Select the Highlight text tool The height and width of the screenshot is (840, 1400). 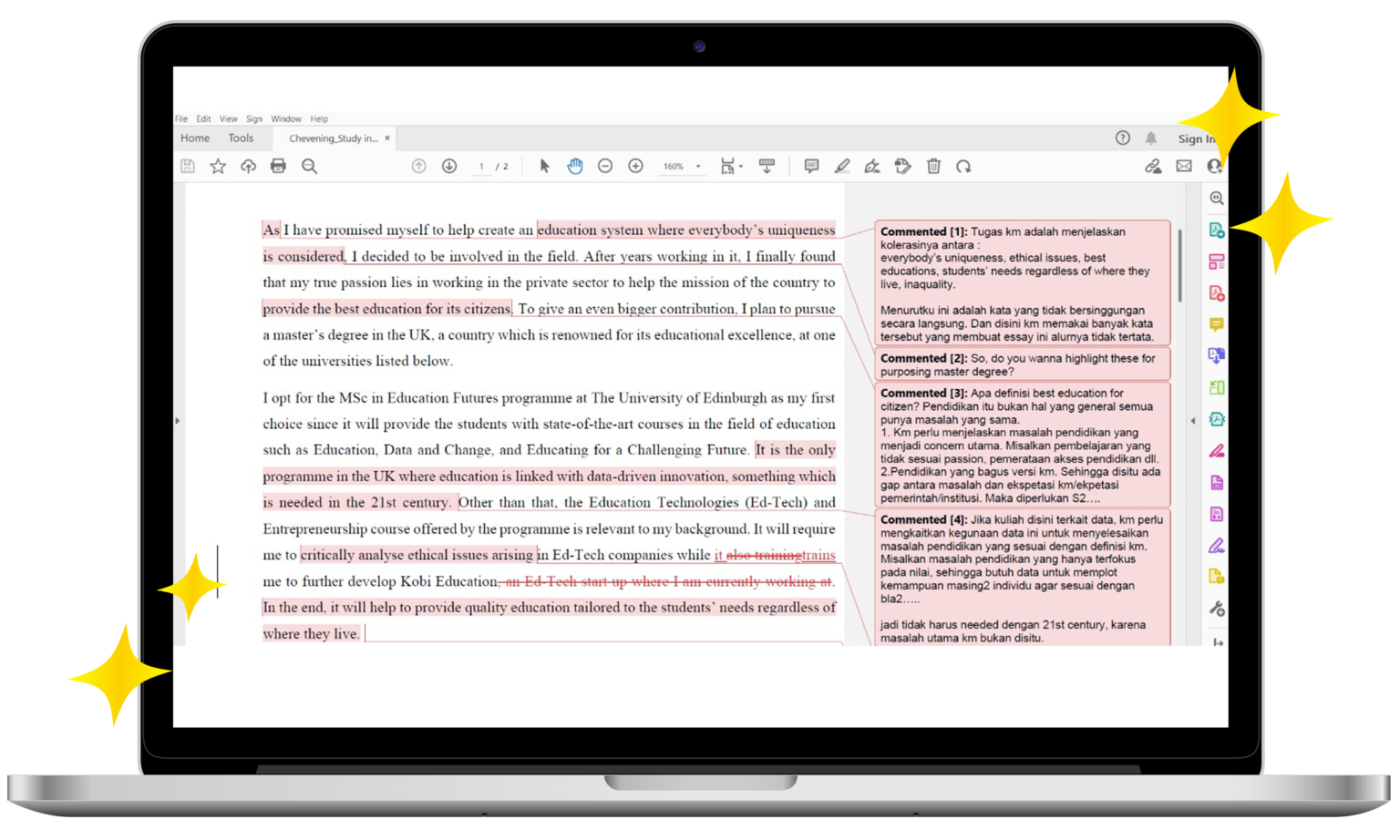pos(841,167)
